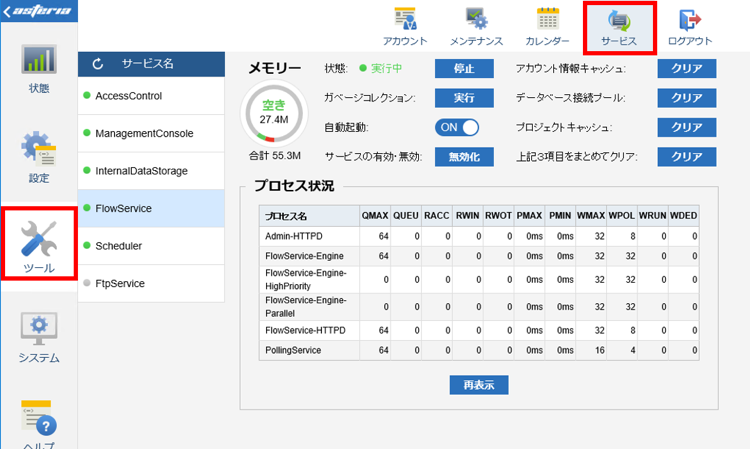Image resolution: width=750 pixels, height=449 pixels.
Task: Select AccessControl service
Action: click(x=151, y=96)
